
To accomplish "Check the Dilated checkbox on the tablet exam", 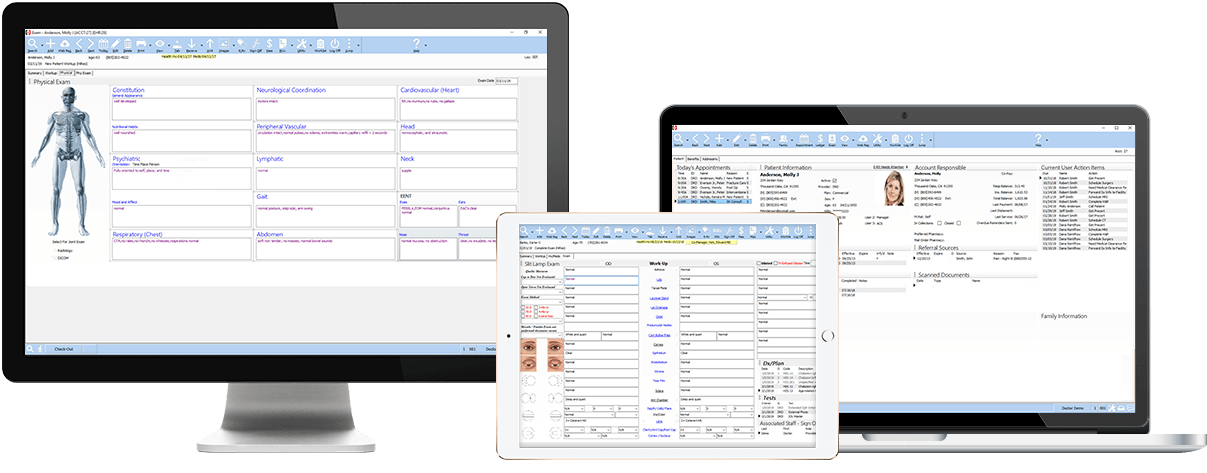I will [x=758, y=264].
